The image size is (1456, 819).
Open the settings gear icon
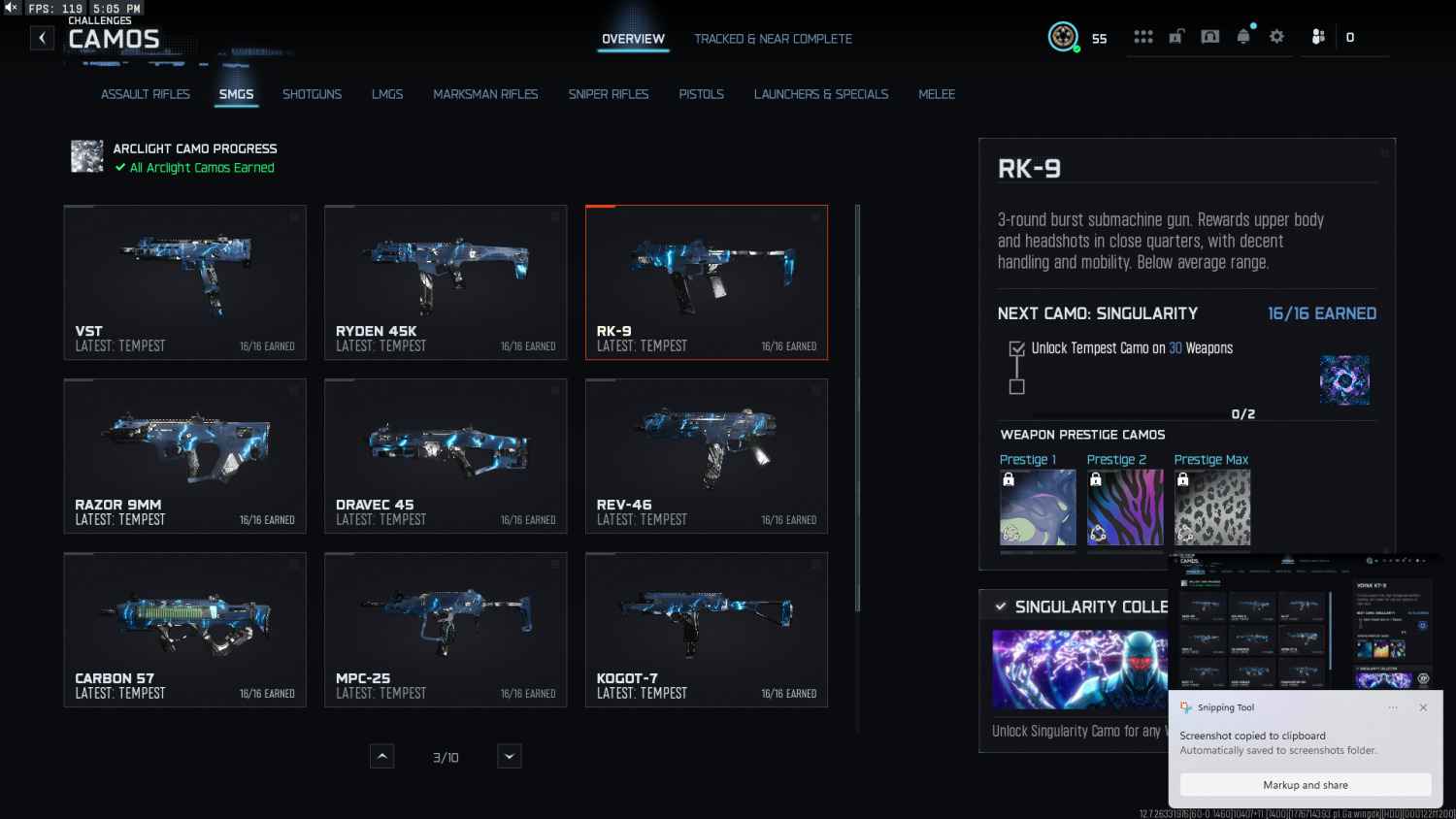(x=1276, y=37)
